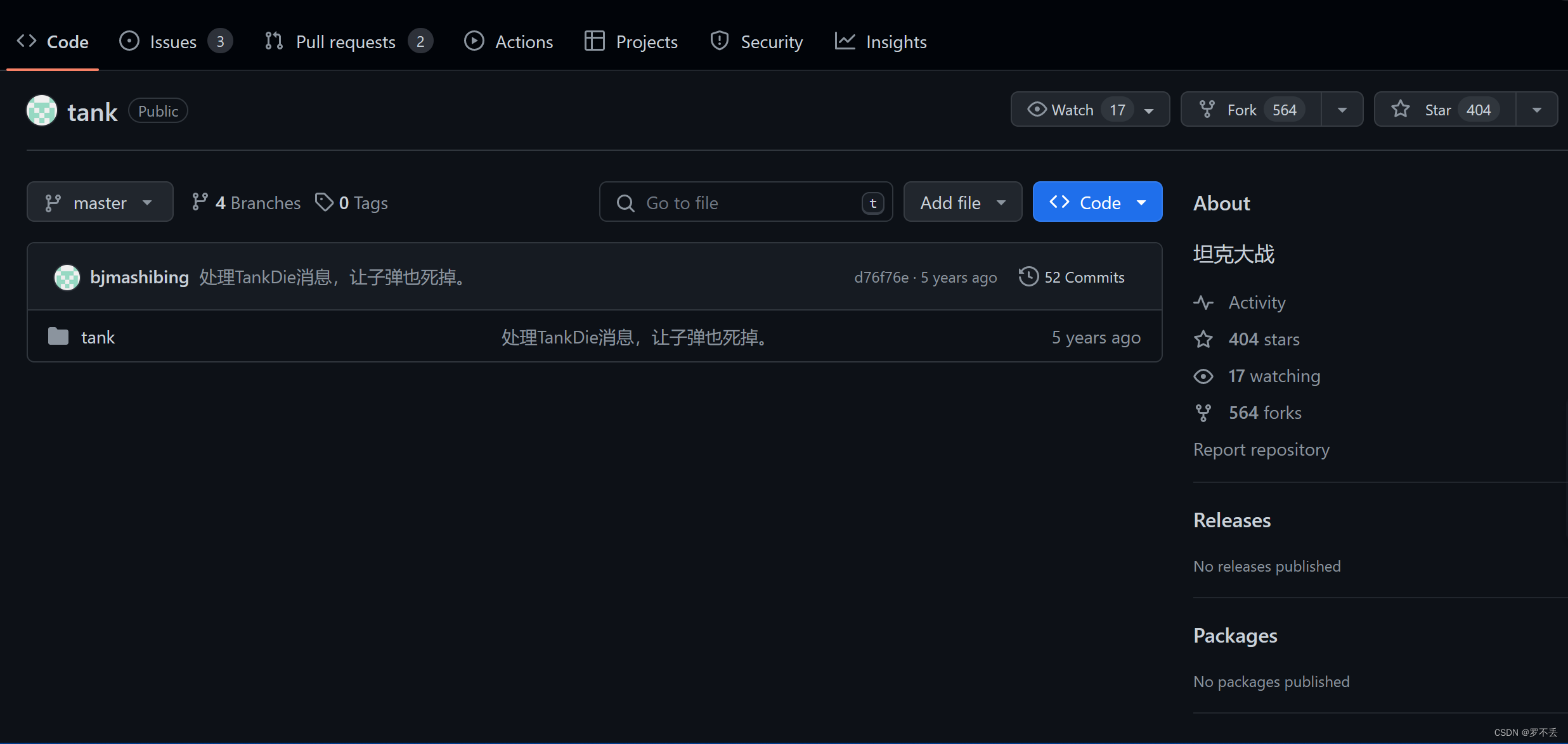
Task: Select the Code tab in navigation
Action: 53,42
